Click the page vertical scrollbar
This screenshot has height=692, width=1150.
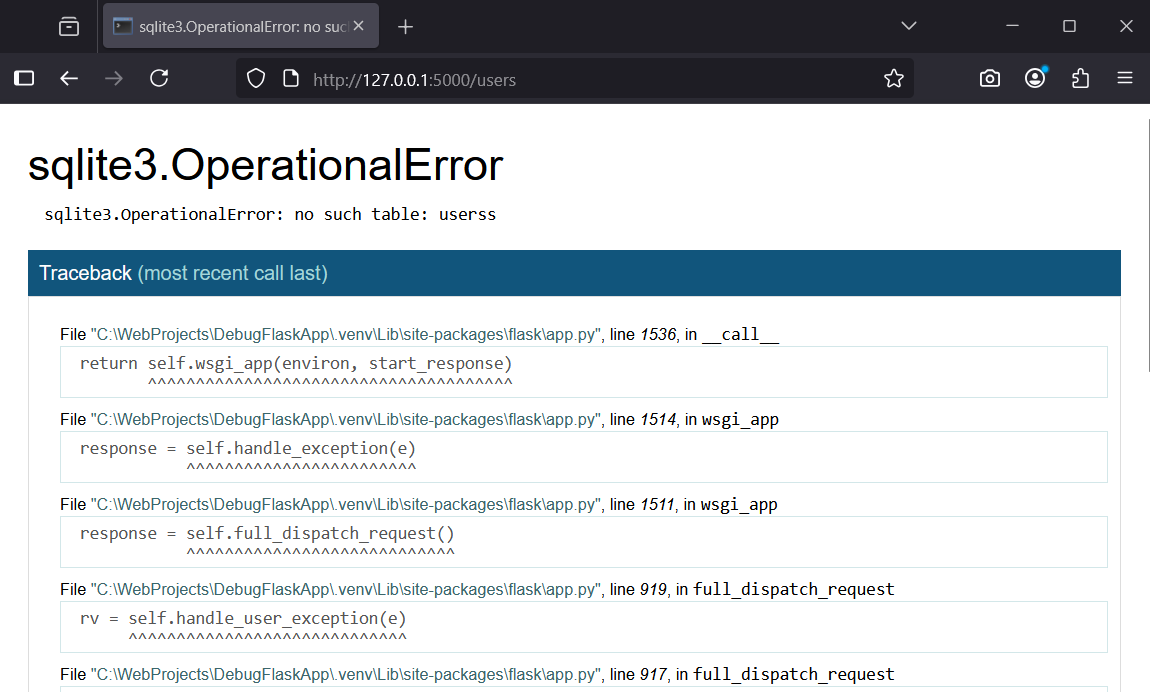click(1144, 240)
